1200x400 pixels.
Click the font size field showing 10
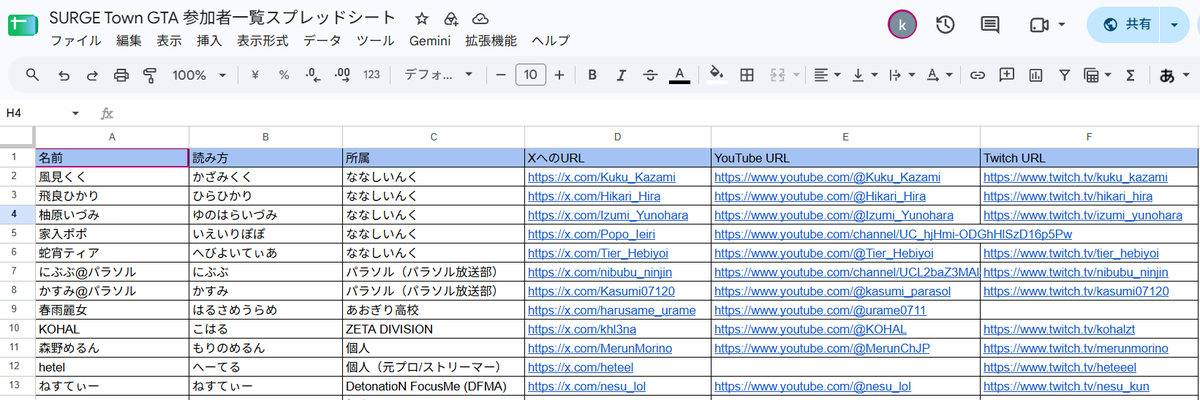point(530,75)
